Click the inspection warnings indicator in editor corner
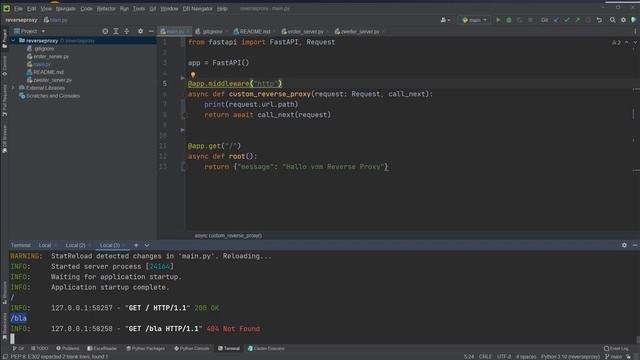Viewport: 640px width, 360px height. point(616,42)
